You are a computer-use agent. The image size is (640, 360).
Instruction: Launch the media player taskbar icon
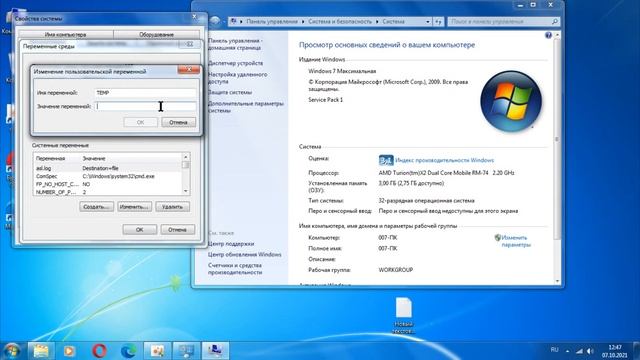coord(69,351)
